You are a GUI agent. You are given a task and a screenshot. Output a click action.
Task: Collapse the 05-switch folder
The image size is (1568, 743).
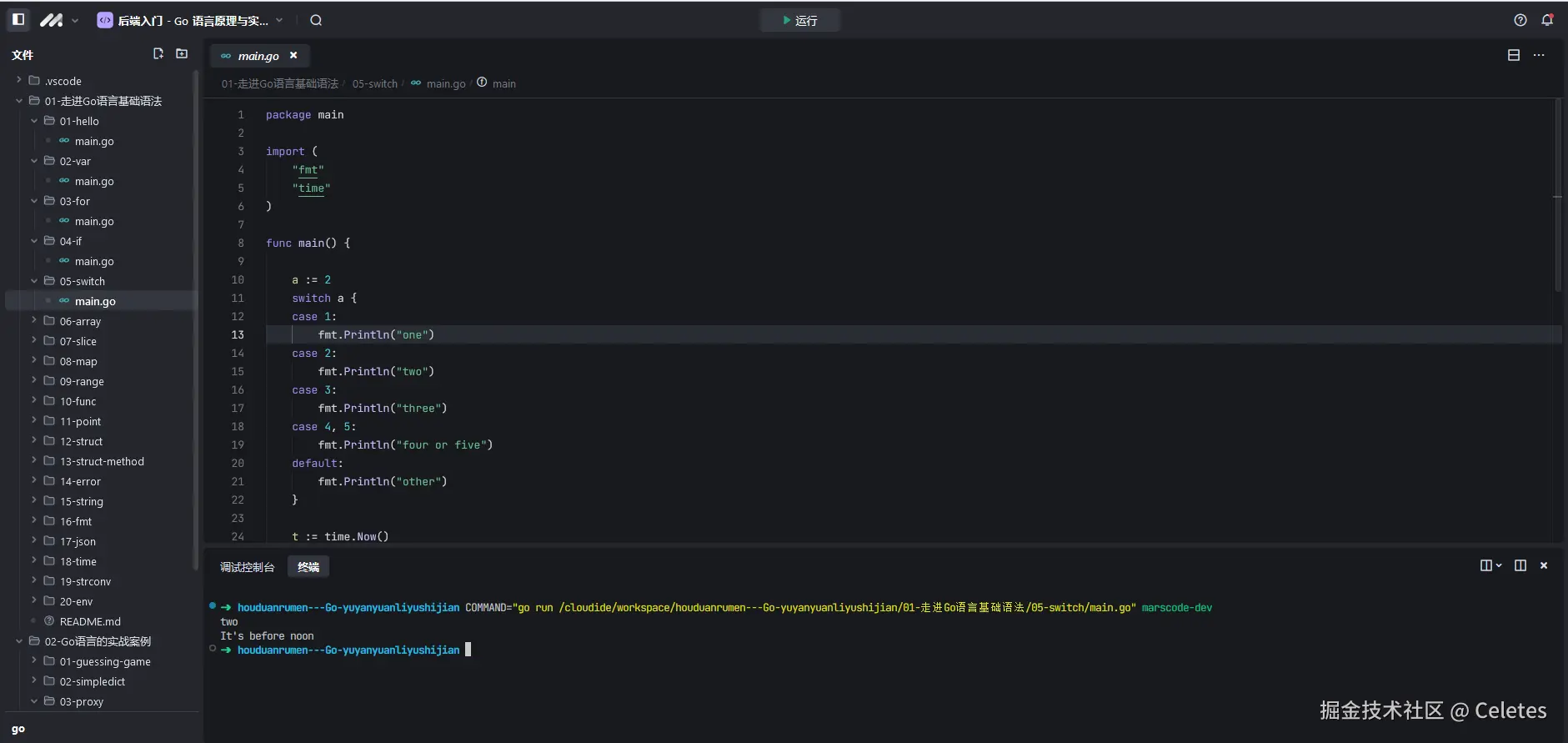click(82, 281)
